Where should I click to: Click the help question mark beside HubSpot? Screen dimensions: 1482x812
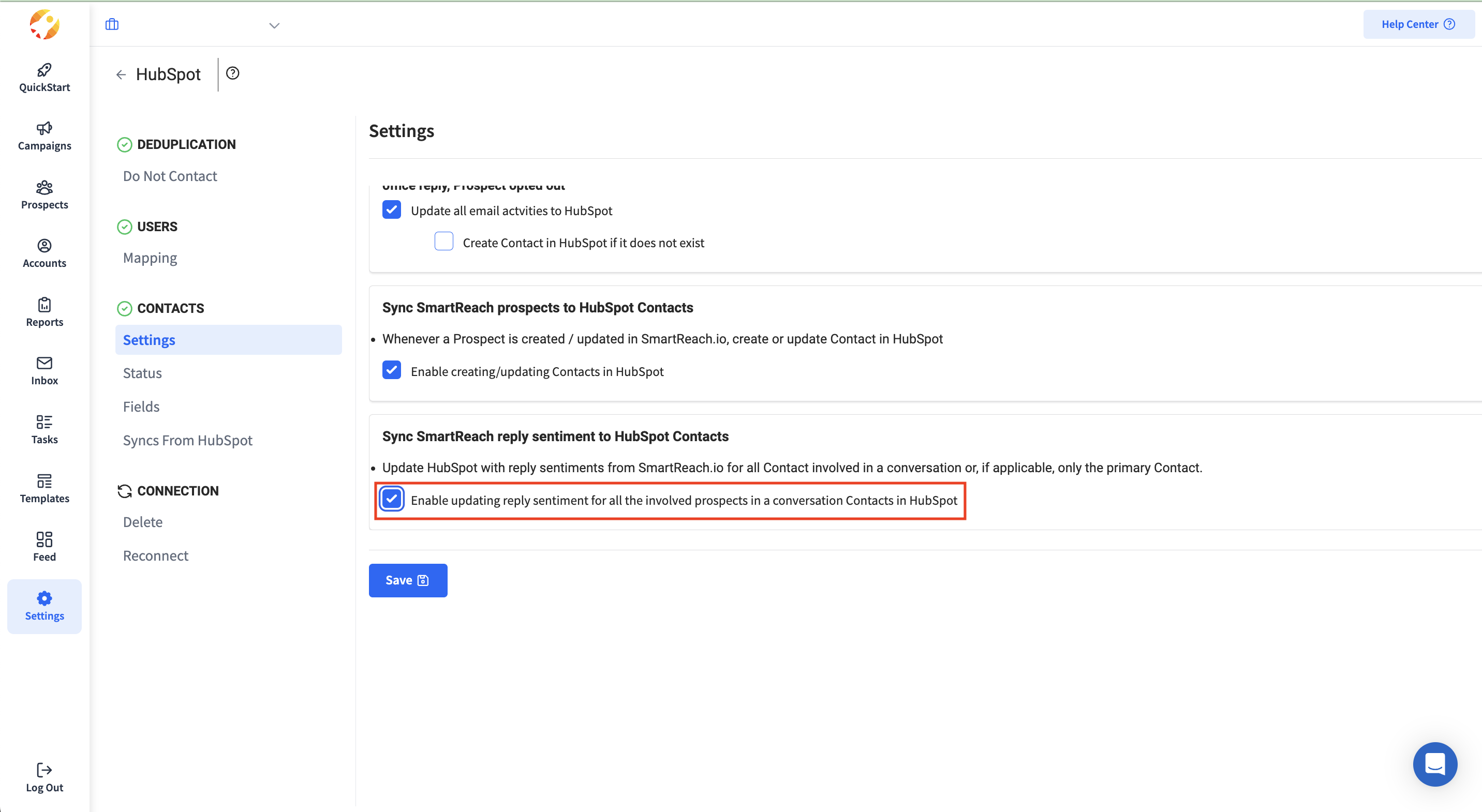click(x=232, y=73)
